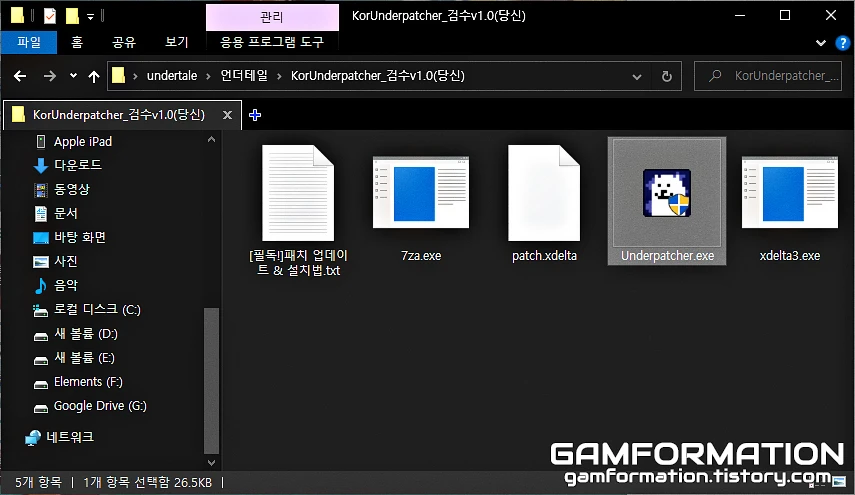Open the 음악 folder in the sidebar

[65, 285]
